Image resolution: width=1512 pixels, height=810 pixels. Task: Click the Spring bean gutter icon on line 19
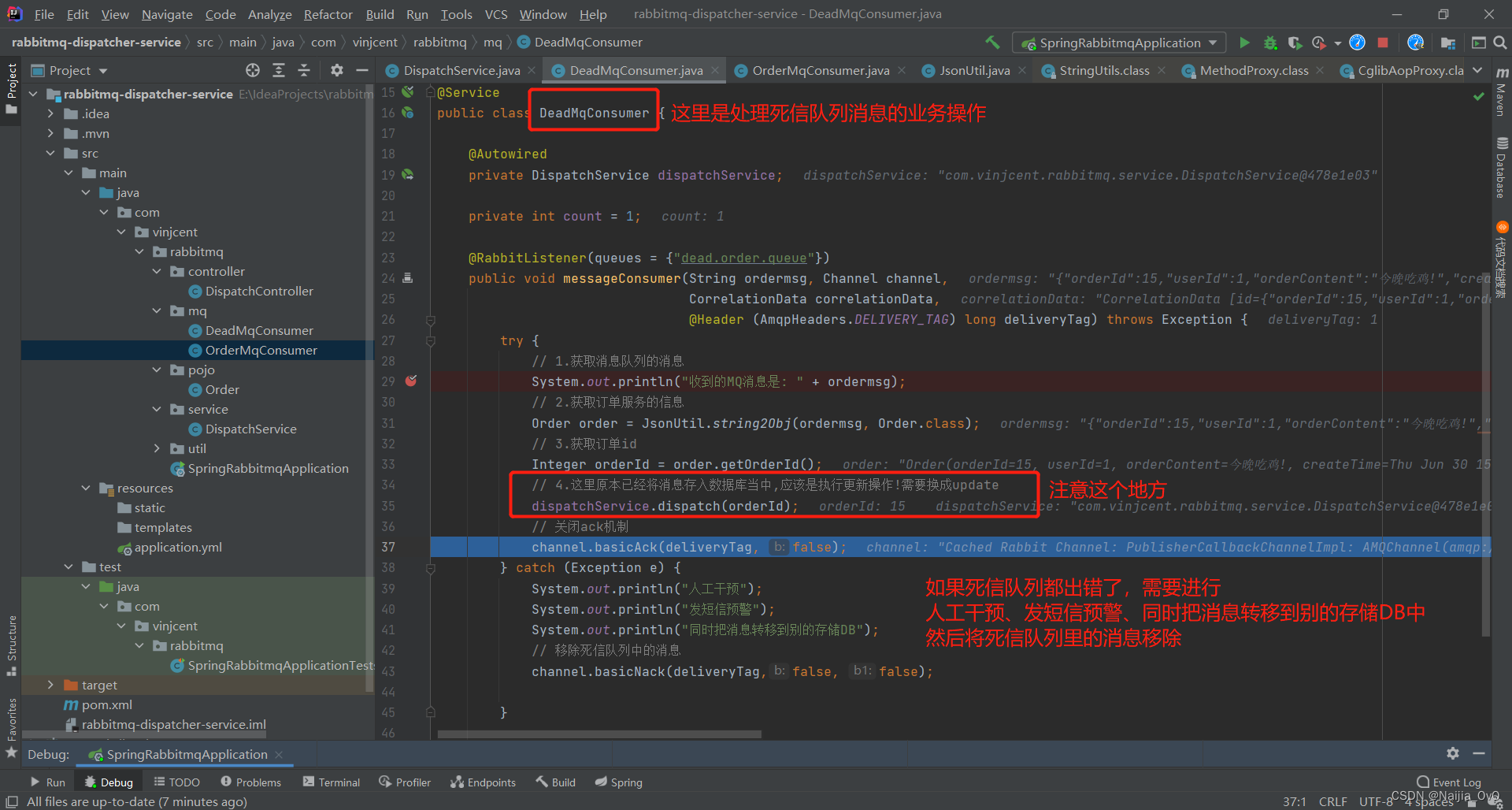[408, 175]
